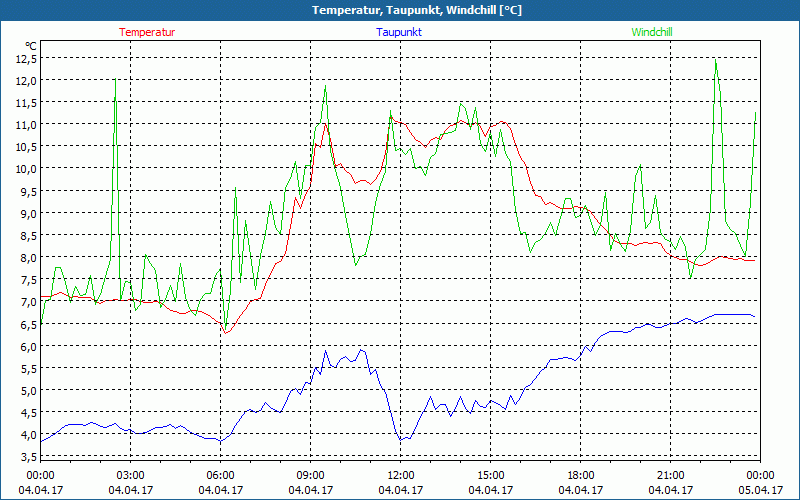Click the 8,0 y-axis value
Screen dimensions: 800x500
tap(29, 258)
